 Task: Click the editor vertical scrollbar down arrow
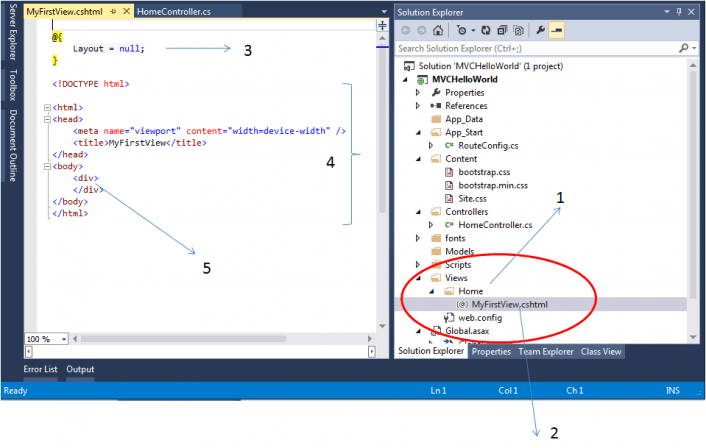click(x=382, y=326)
